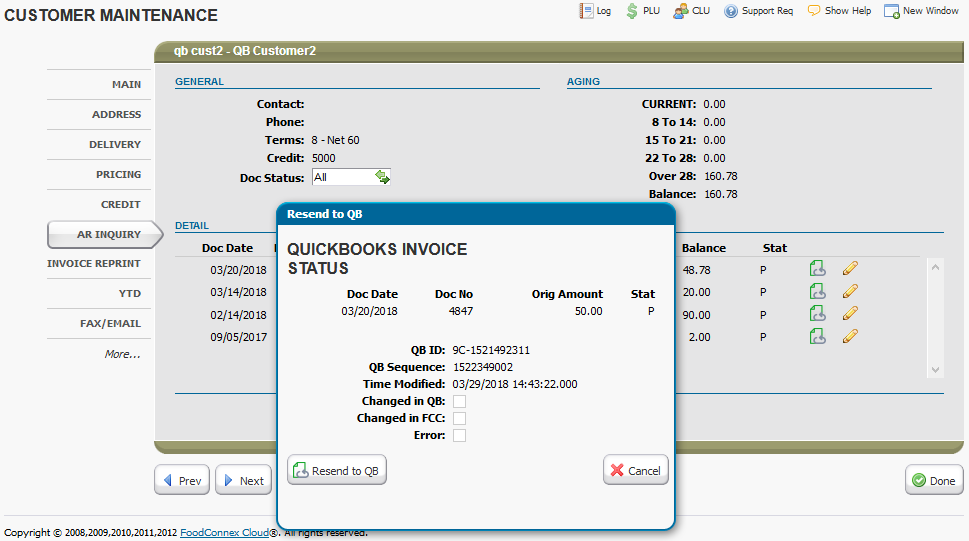The image size is (969, 541).
Task: Click the Resend to QB button
Action: [x=337, y=471]
